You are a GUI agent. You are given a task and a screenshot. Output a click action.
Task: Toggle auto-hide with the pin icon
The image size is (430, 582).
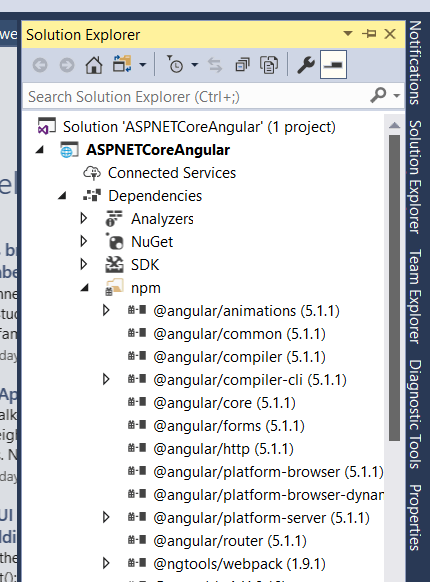(x=369, y=34)
